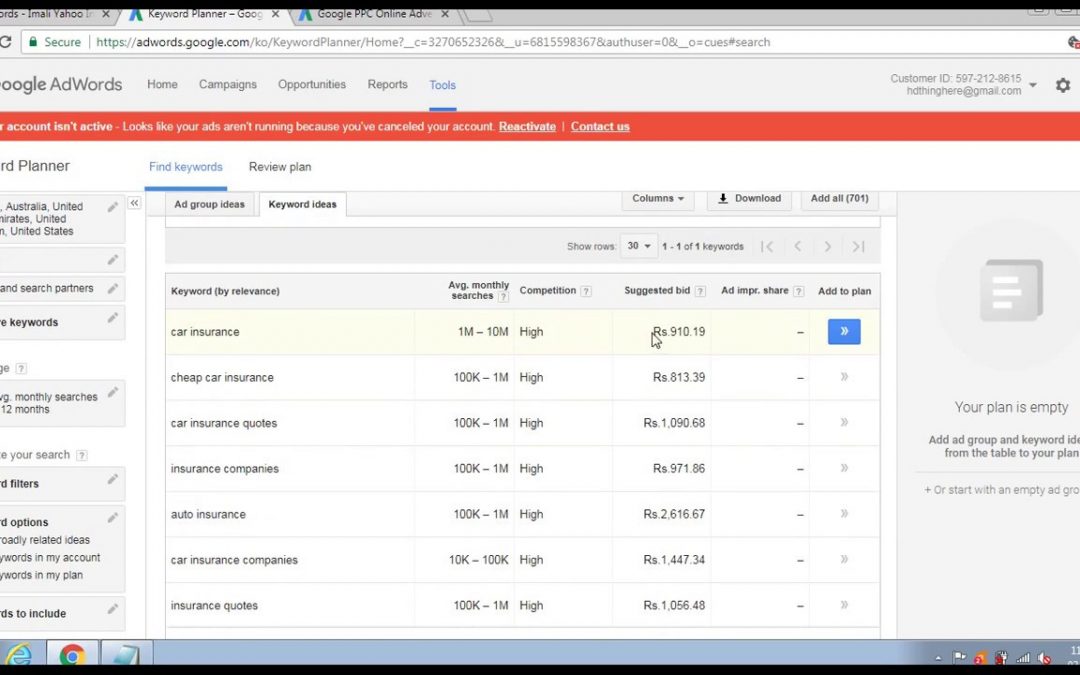Click 'Or start with an empty ad group' link
Screen dimensions: 1080x675
coord(1002,490)
